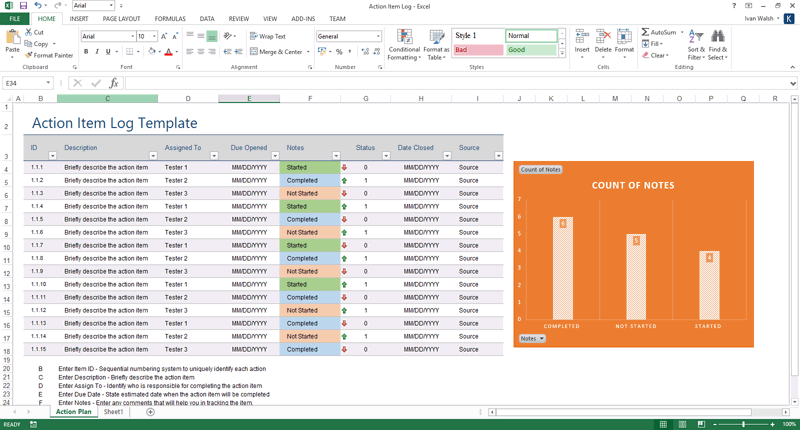The height and width of the screenshot is (430, 800).
Task: Open the Sheet1 worksheet tab
Action: (x=113, y=412)
